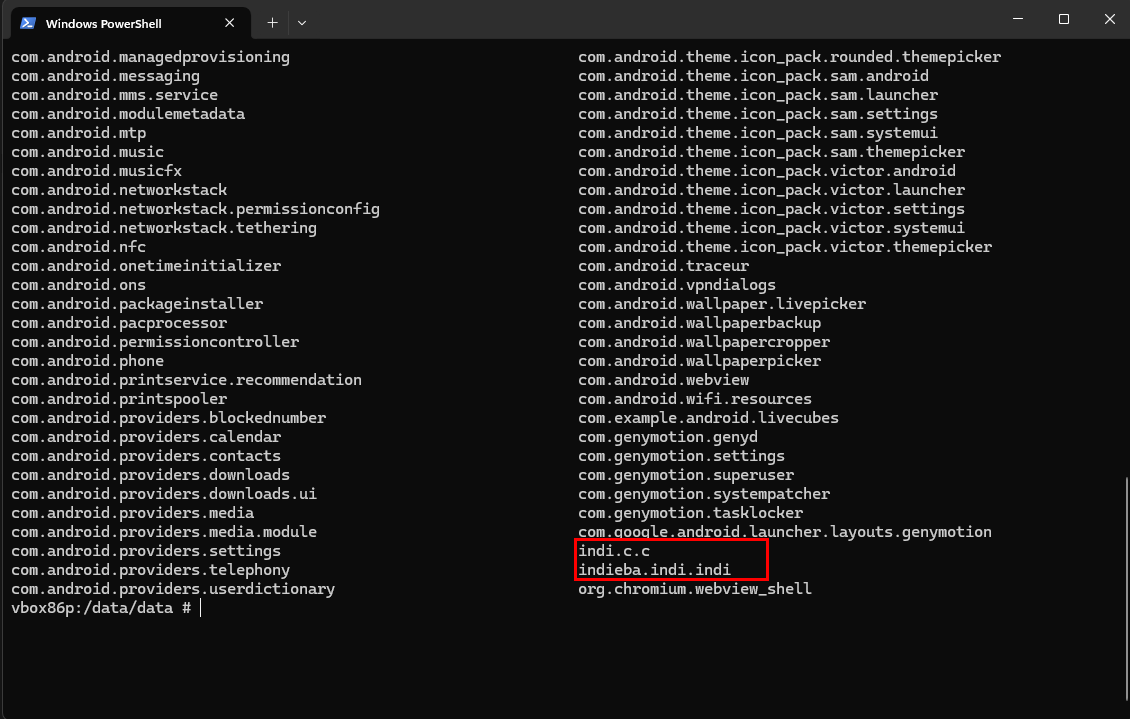Click the text com.android.networkstack.tethering
The height and width of the screenshot is (719, 1130).
164,228
